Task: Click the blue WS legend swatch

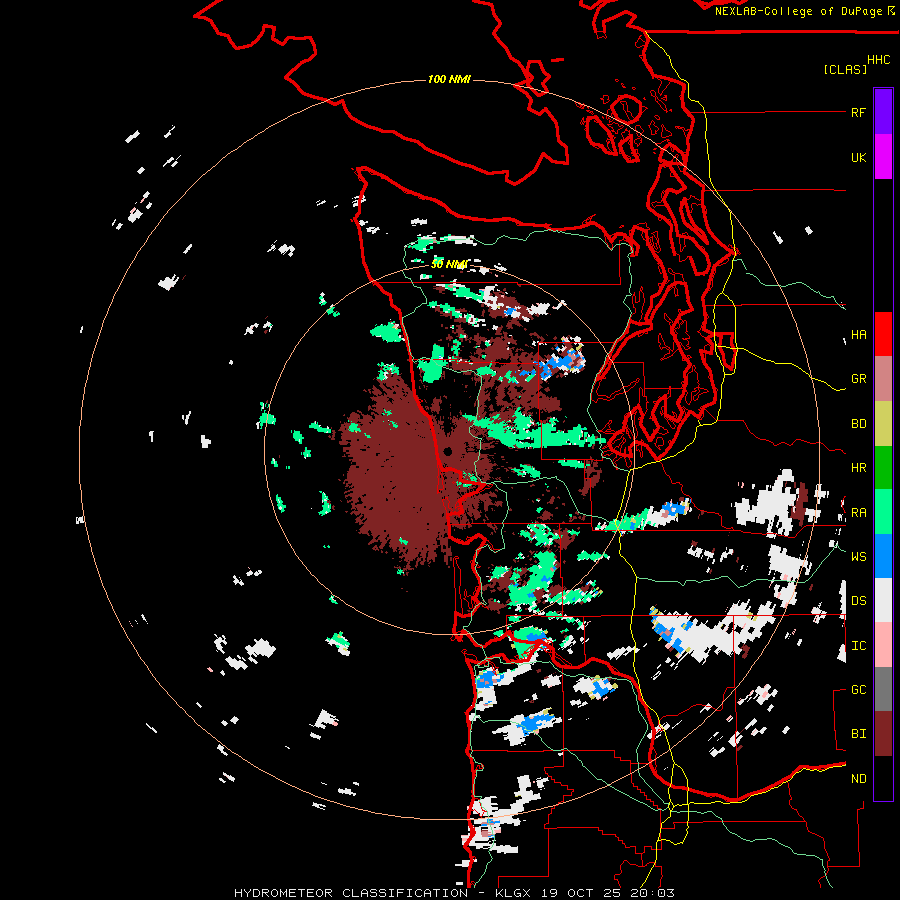Action: (x=883, y=556)
